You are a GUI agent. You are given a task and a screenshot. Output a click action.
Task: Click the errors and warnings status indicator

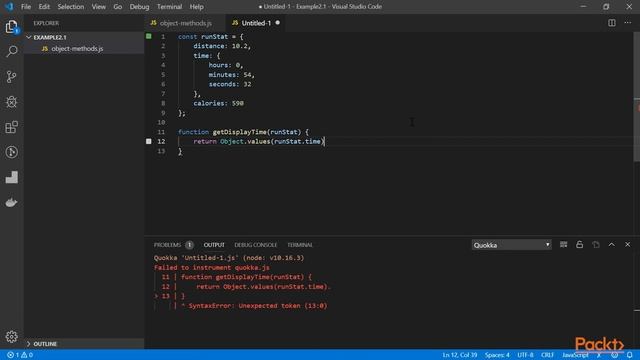pos(20,355)
